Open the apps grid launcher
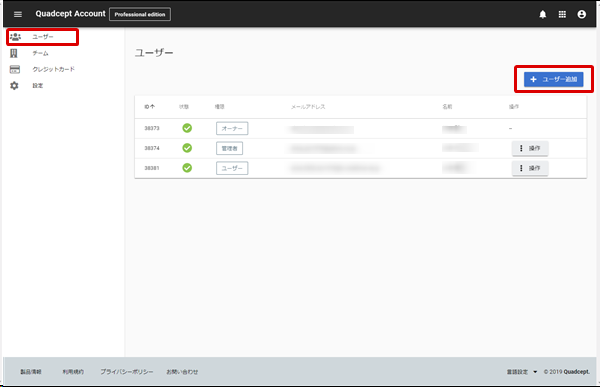Viewport: 600px width, 387px height. (562, 14)
